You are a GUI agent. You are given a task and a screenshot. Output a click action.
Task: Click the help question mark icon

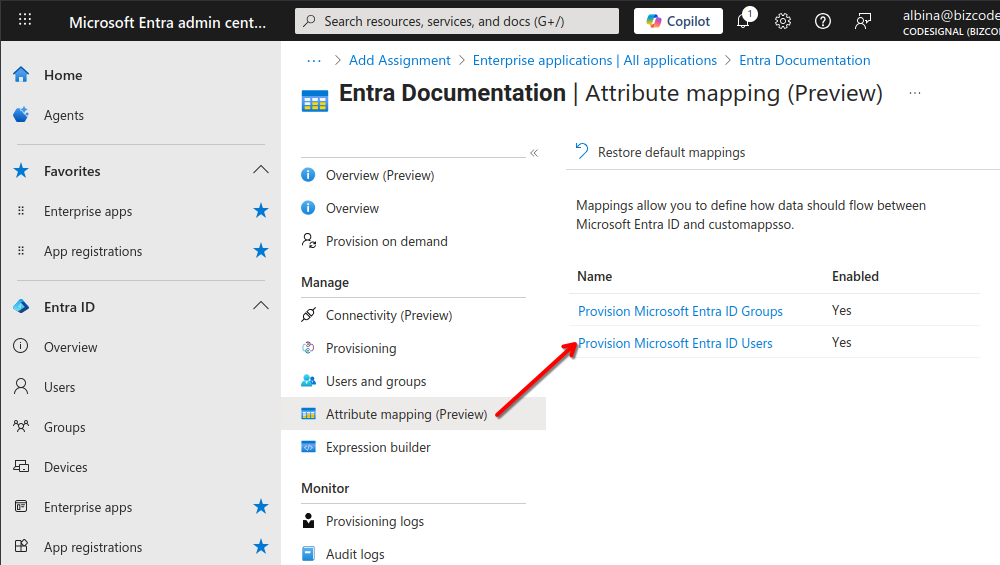point(823,21)
